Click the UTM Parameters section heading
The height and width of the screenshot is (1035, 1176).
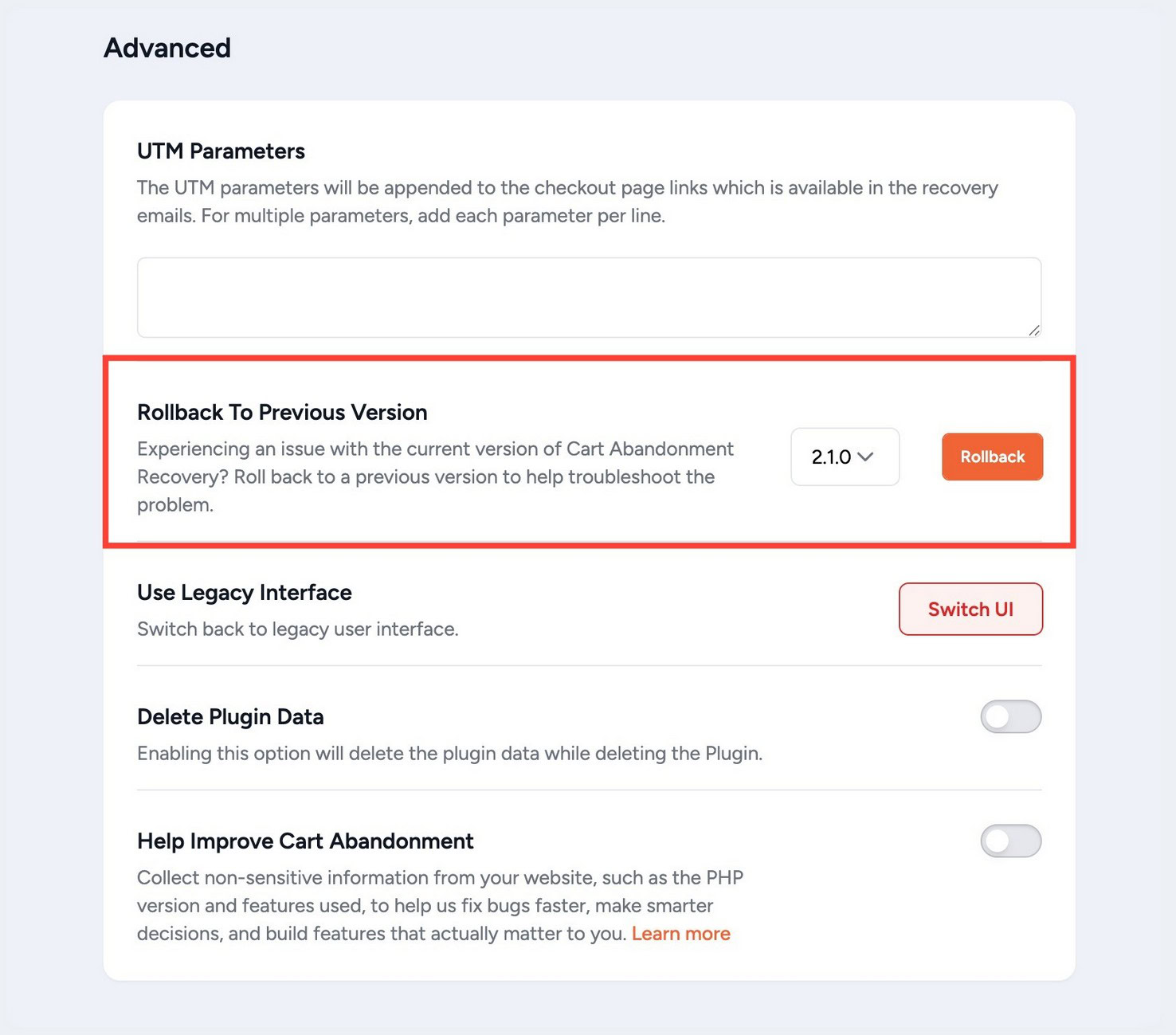click(221, 151)
